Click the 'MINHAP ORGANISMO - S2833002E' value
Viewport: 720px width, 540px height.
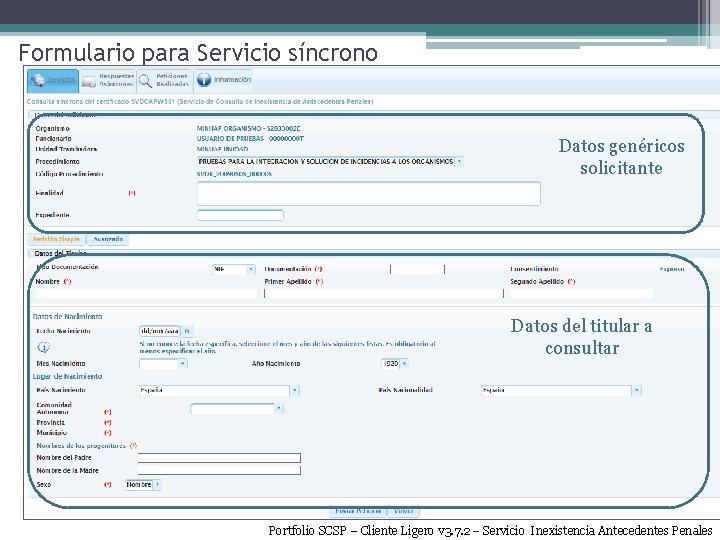[248, 129]
